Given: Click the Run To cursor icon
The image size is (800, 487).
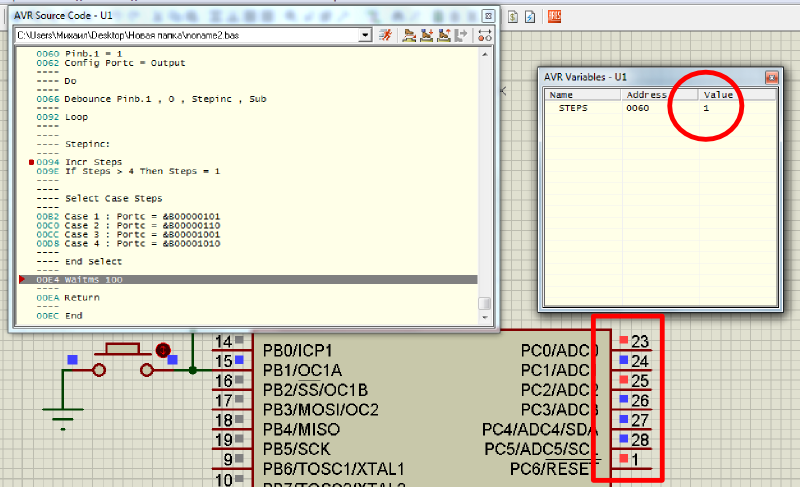Looking at the screenshot, I should click(x=461, y=35).
